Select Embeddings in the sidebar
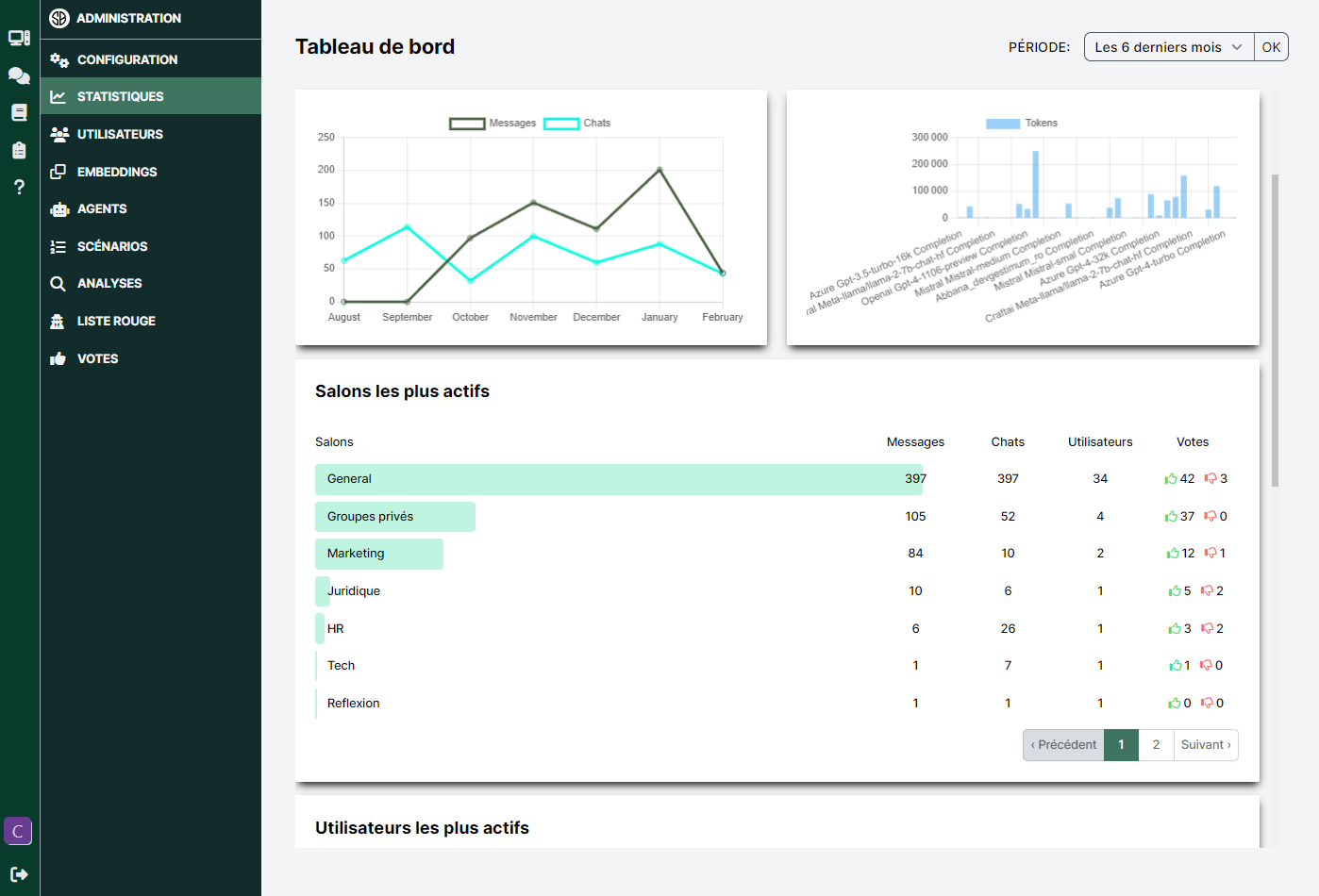Viewport: 1319px width, 896px height. (117, 172)
